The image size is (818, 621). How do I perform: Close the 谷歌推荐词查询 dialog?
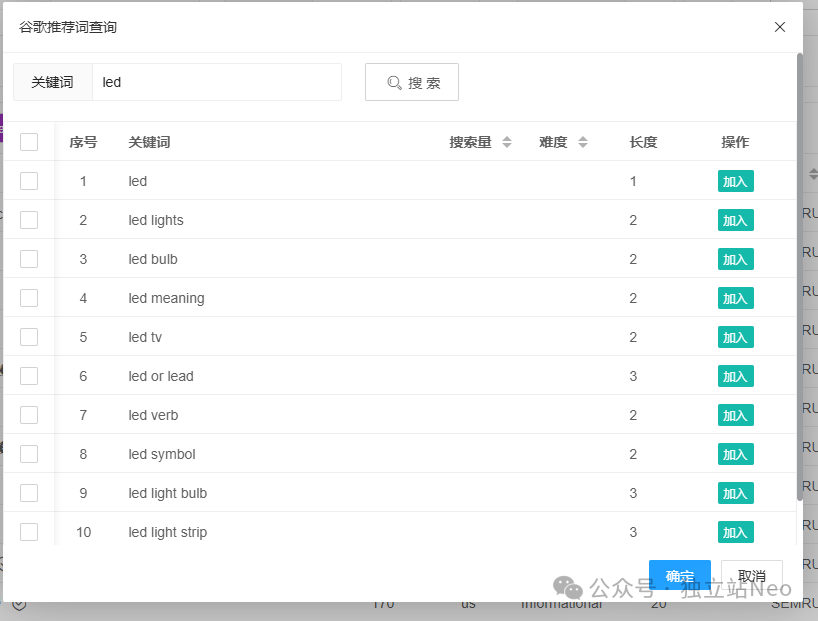pyautogui.click(x=780, y=27)
